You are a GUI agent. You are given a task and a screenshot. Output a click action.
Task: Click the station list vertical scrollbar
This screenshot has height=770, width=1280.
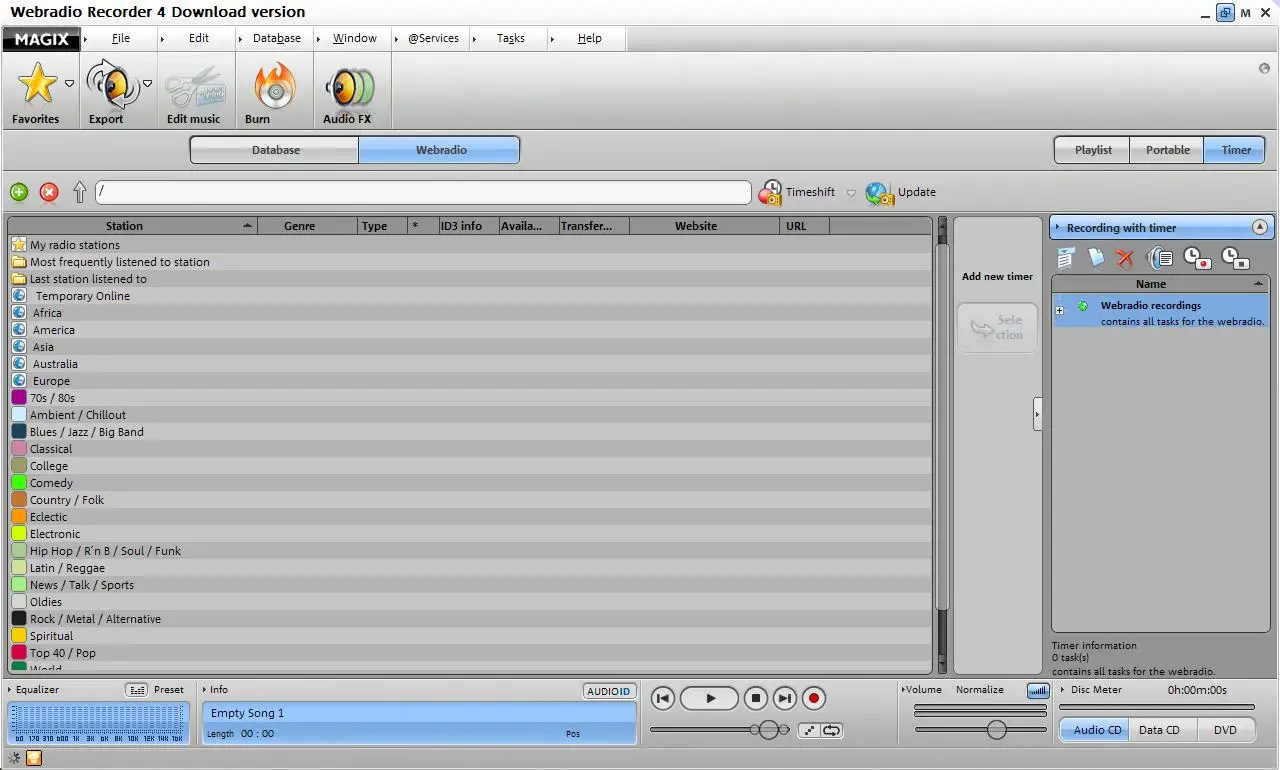tap(941, 446)
